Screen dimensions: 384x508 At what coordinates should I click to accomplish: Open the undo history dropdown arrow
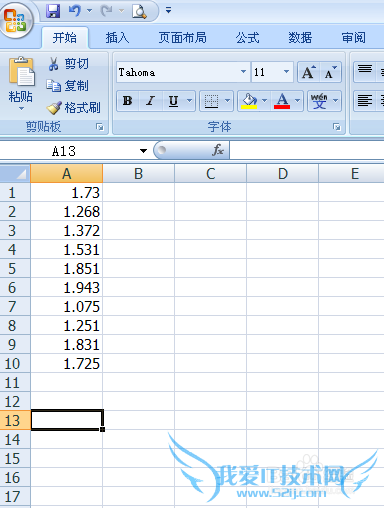point(89,11)
